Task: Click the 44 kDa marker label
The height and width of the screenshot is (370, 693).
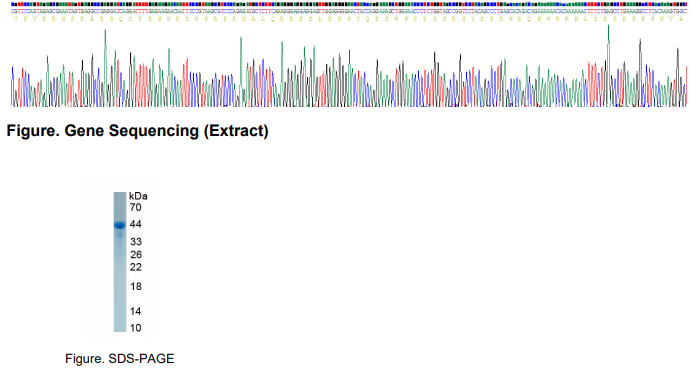Action: click(x=136, y=224)
